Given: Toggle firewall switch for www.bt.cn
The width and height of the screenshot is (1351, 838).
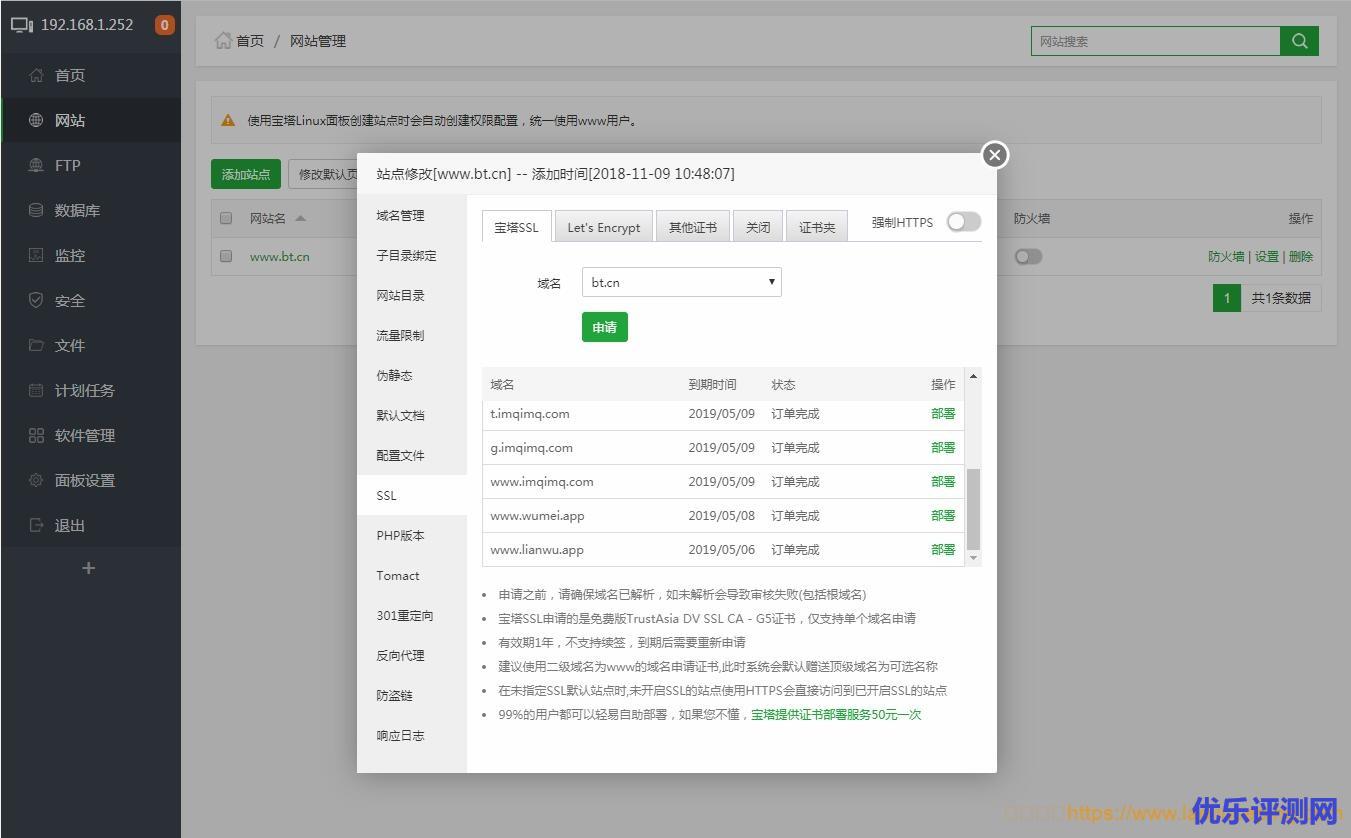Looking at the screenshot, I should click(1027, 257).
